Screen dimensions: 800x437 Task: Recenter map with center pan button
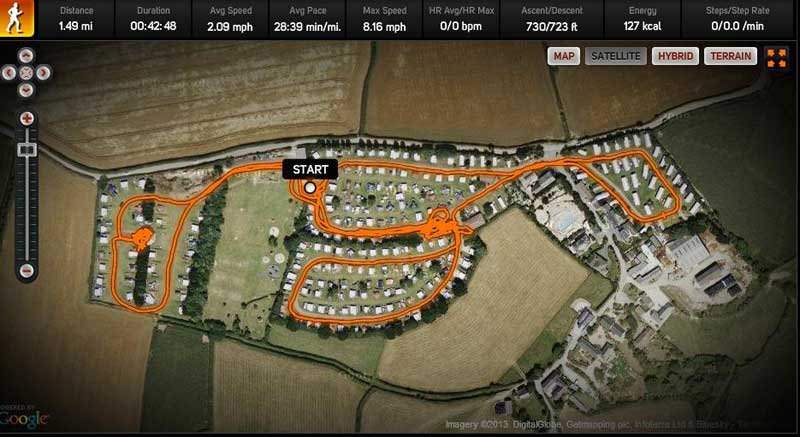click(x=26, y=73)
